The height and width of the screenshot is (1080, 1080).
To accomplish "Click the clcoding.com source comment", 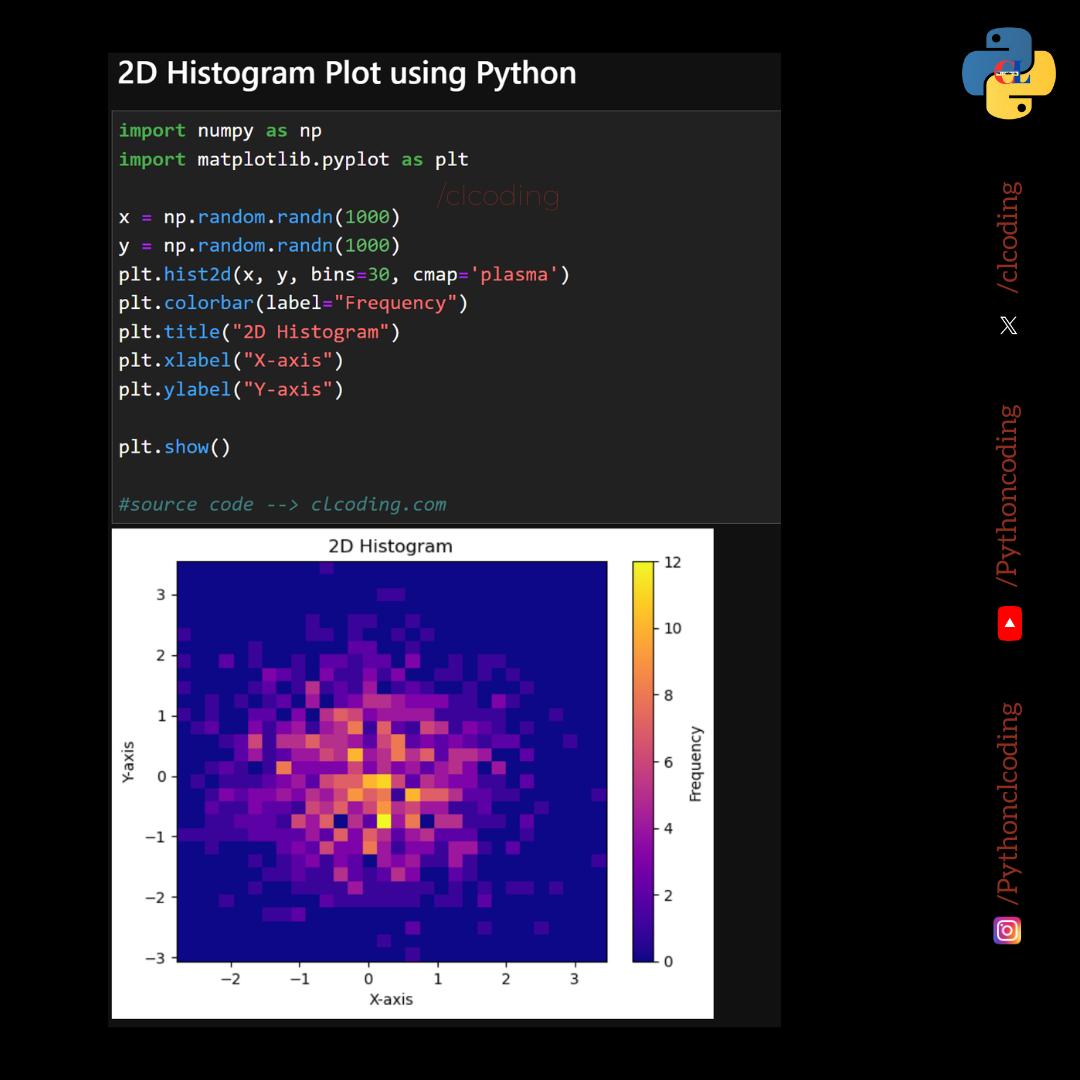I will click(x=282, y=504).
